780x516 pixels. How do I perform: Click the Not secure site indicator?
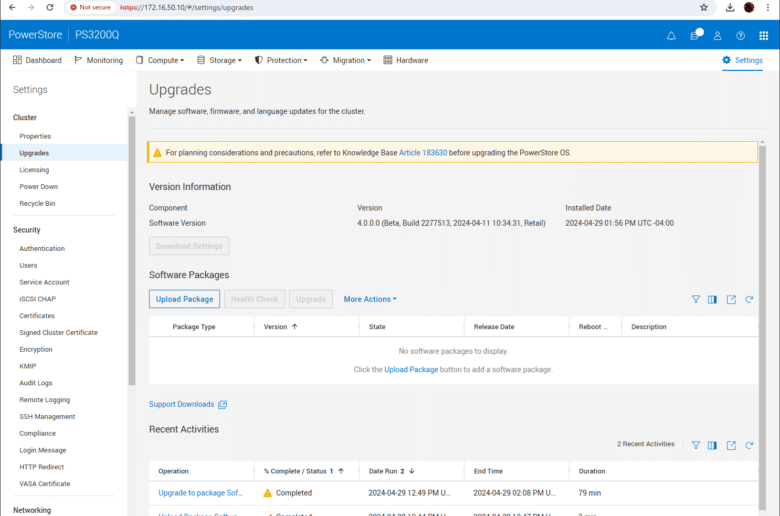pos(90,7)
